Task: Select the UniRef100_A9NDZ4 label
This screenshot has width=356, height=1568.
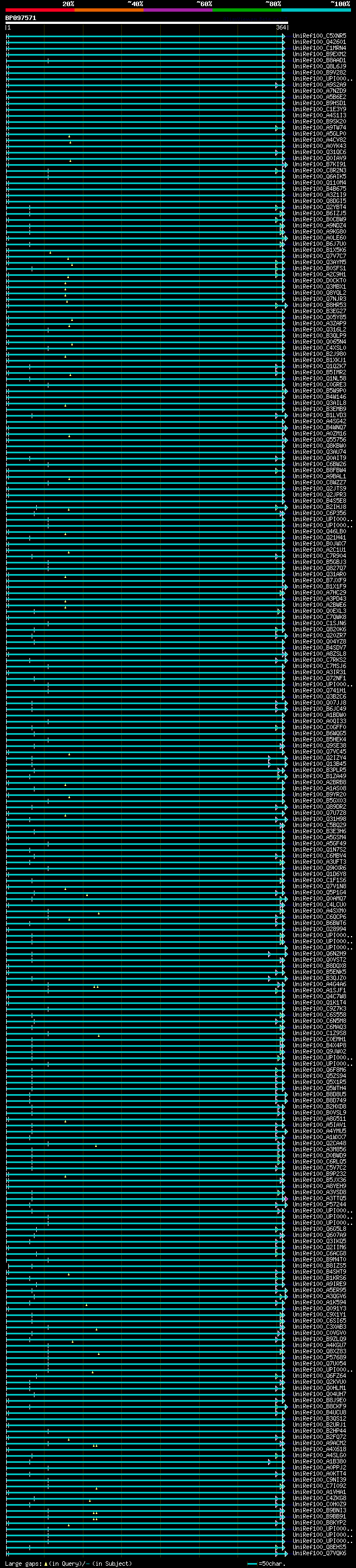Action: (319, 225)
